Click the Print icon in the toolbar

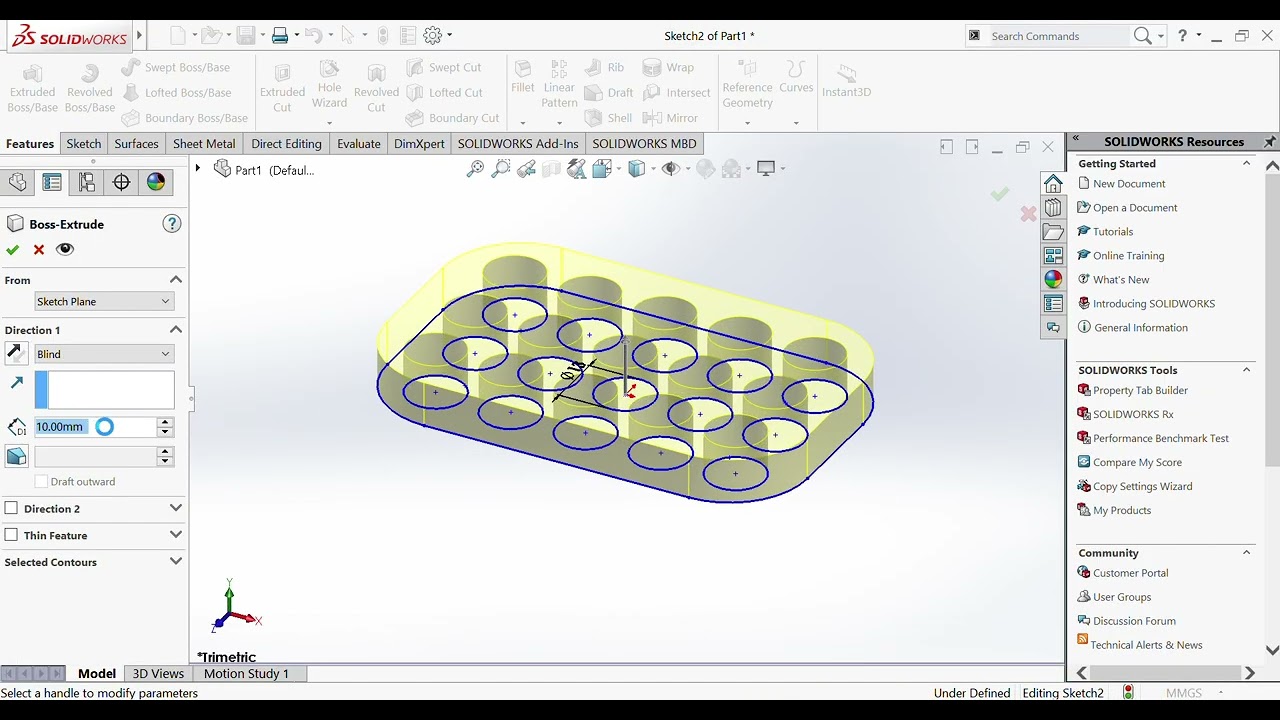tap(280, 35)
